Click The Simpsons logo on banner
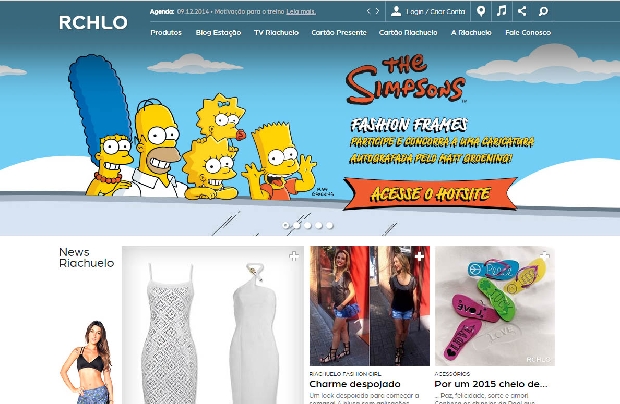Viewport: 620px width, 404px height. point(406,79)
